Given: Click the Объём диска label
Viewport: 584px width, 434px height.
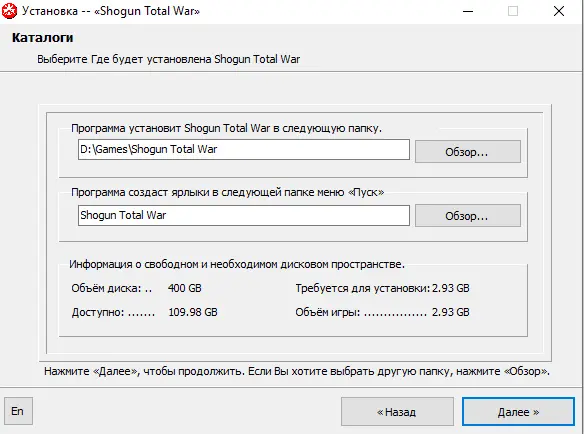Looking at the screenshot, I should [x=111, y=288].
